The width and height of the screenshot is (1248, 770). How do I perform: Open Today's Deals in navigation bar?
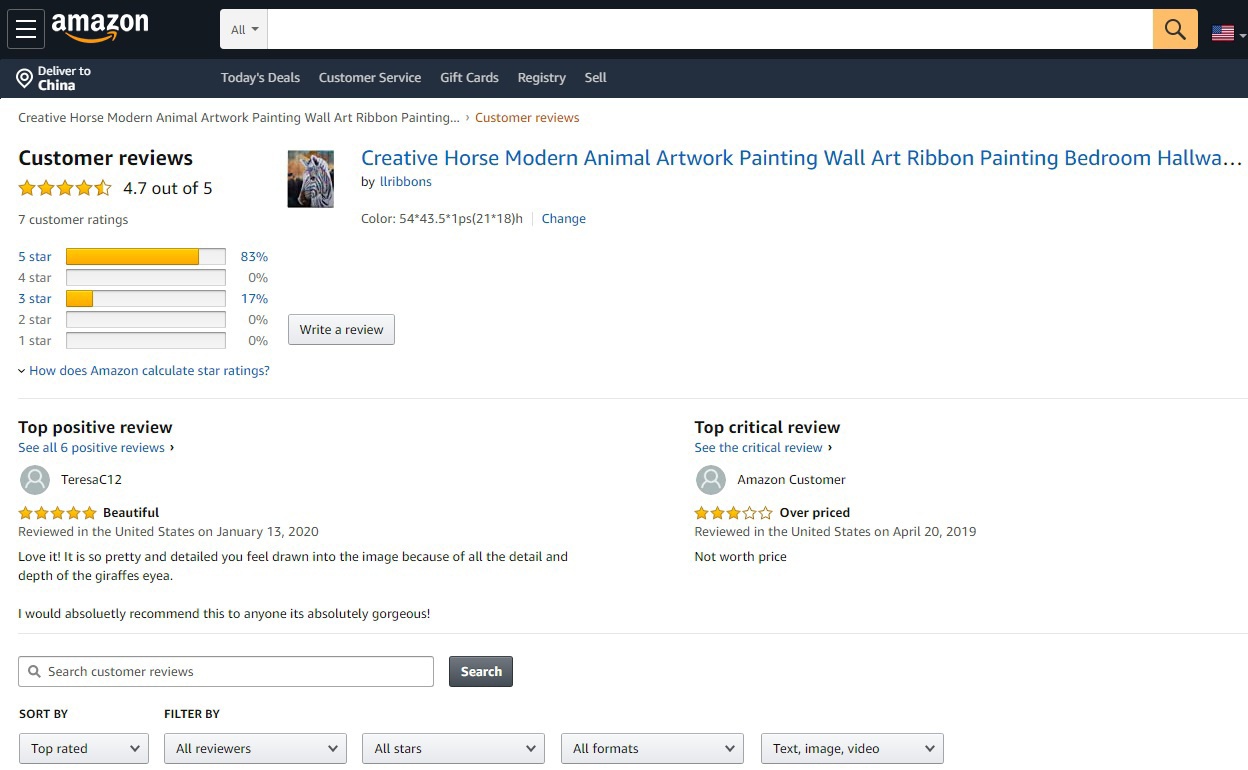260,78
